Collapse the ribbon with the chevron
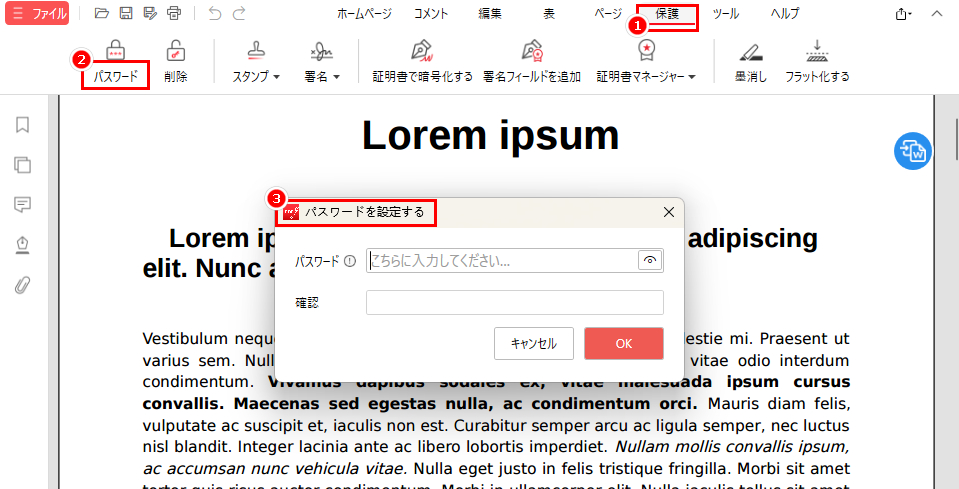959x489 pixels. click(x=937, y=13)
